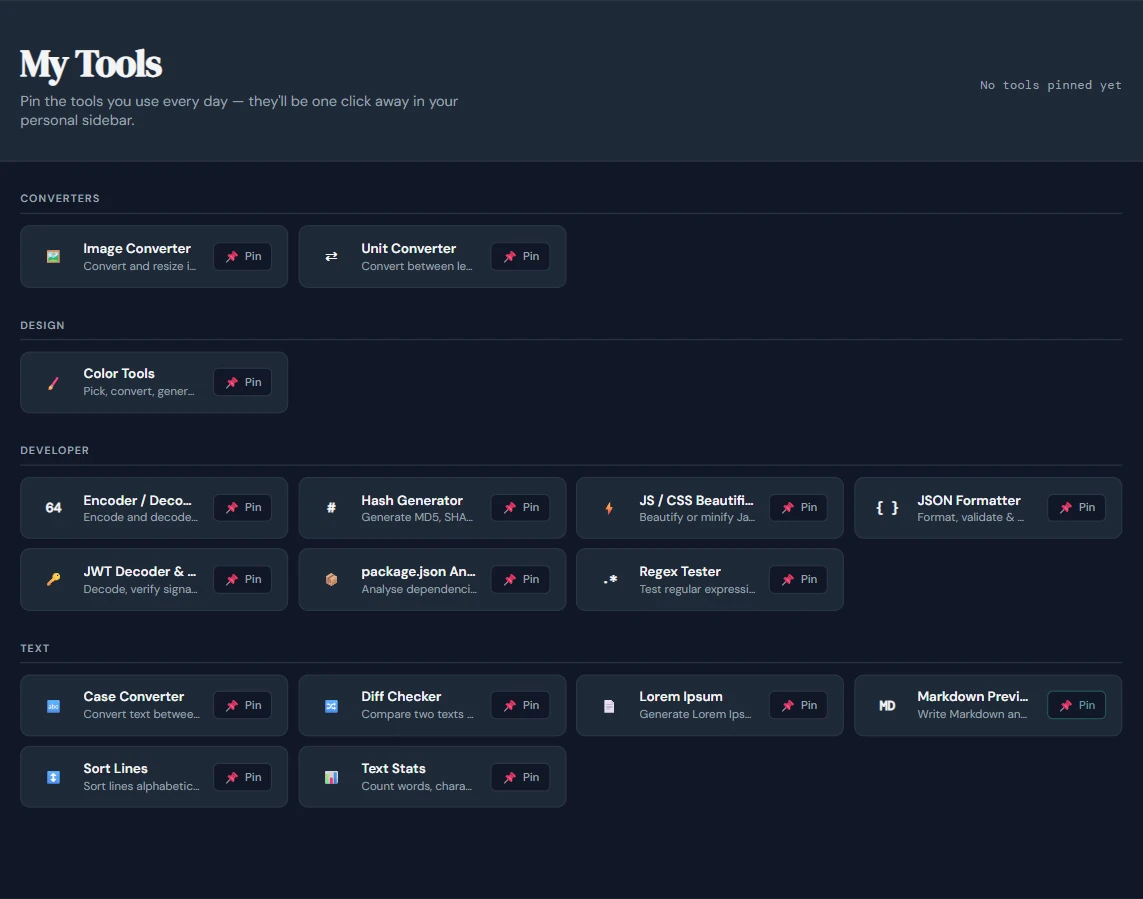Pin the Sort Lines tool
This screenshot has width=1143, height=899.
[242, 776]
